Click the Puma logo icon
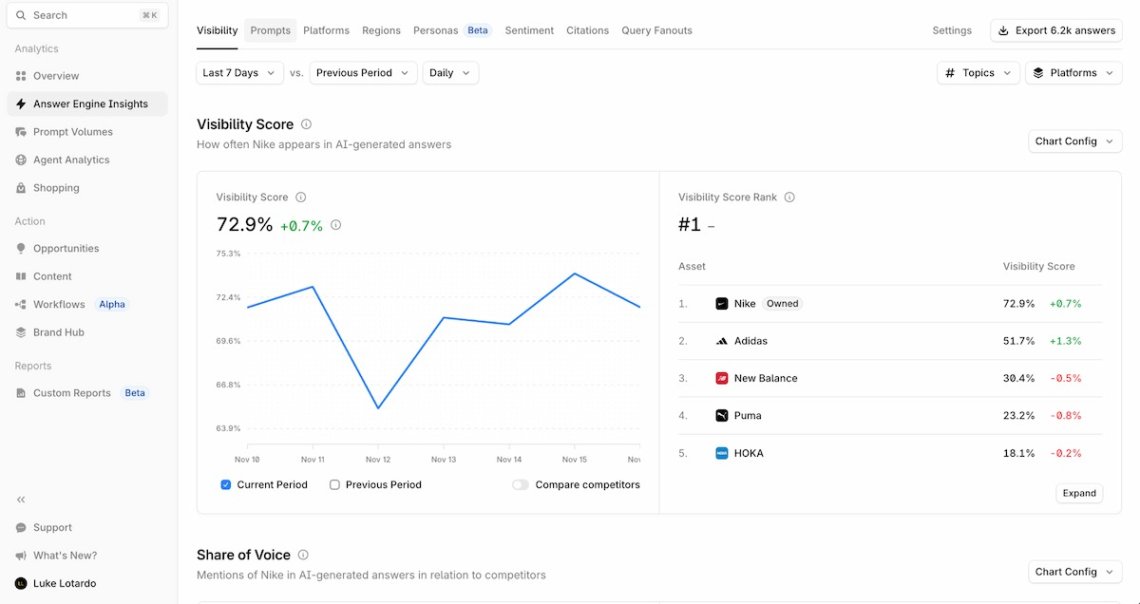 pyautogui.click(x=721, y=416)
